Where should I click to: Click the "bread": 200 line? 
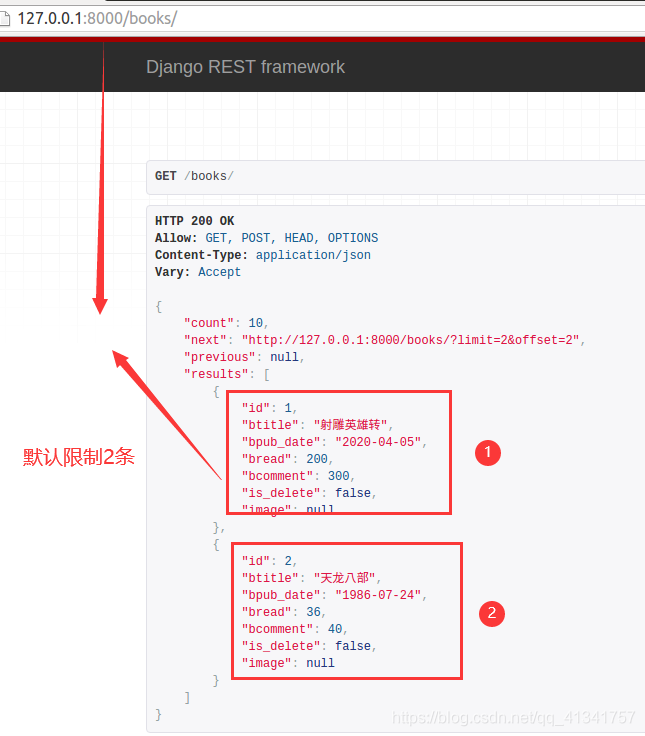287,459
